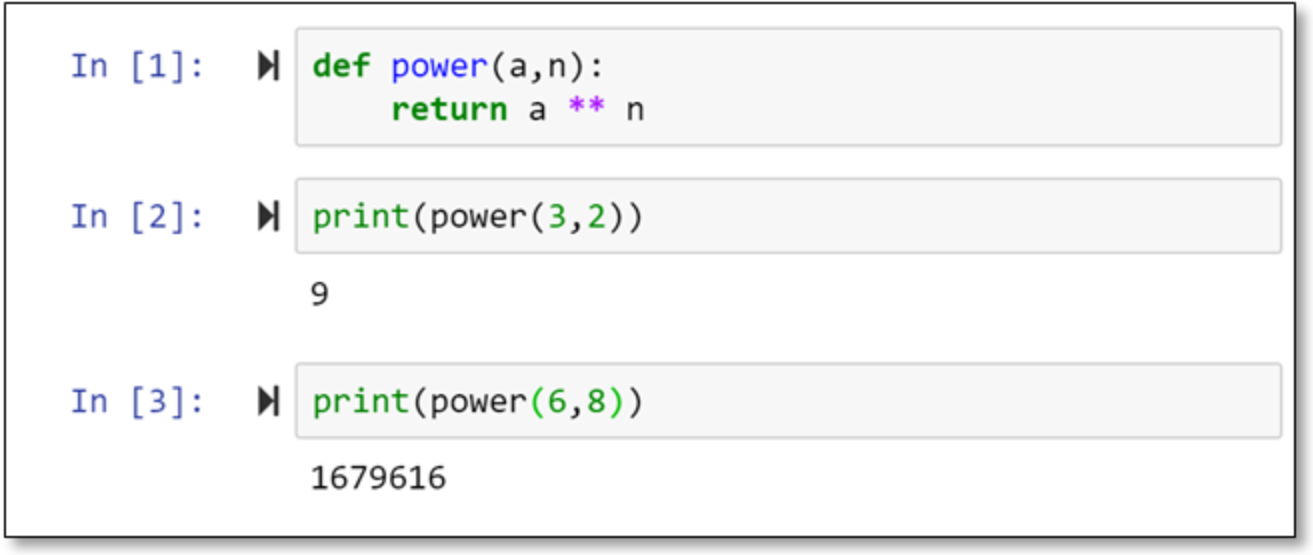Click the power function name in the definition
Image resolution: width=1313 pixels, height=555 pixels.
click(438, 67)
